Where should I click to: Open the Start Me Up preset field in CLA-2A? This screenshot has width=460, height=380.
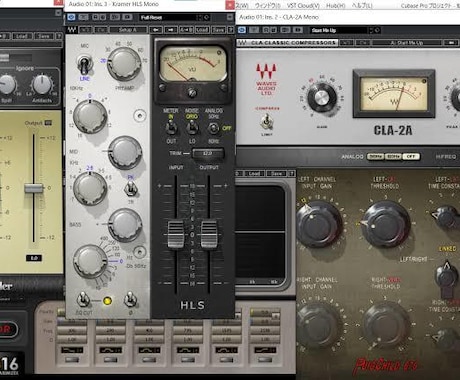(340, 30)
